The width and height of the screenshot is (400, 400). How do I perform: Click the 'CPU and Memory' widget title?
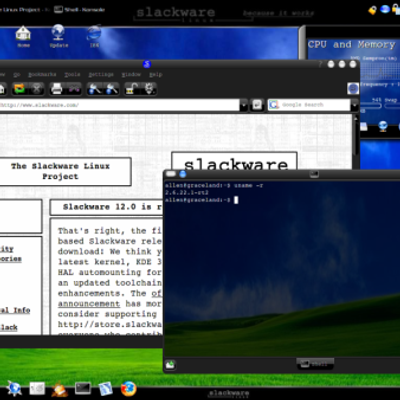[x=351, y=44]
